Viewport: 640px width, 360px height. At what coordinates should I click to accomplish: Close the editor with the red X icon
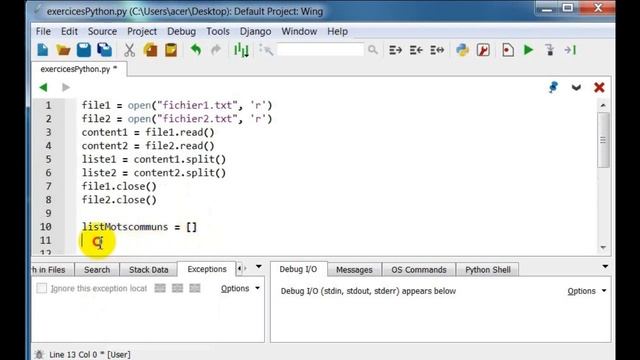(x=599, y=87)
